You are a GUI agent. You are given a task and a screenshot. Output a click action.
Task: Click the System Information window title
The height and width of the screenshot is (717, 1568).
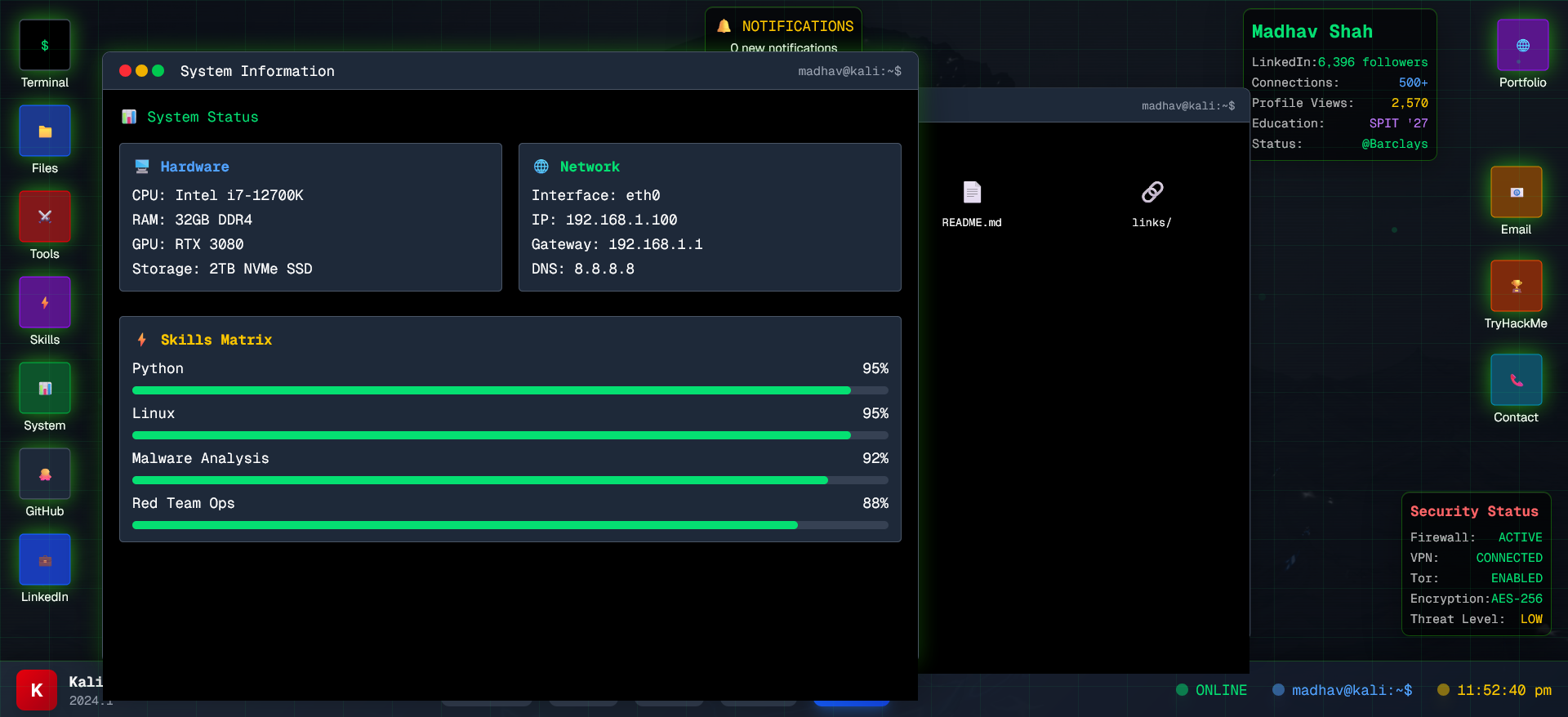(257, 71)
